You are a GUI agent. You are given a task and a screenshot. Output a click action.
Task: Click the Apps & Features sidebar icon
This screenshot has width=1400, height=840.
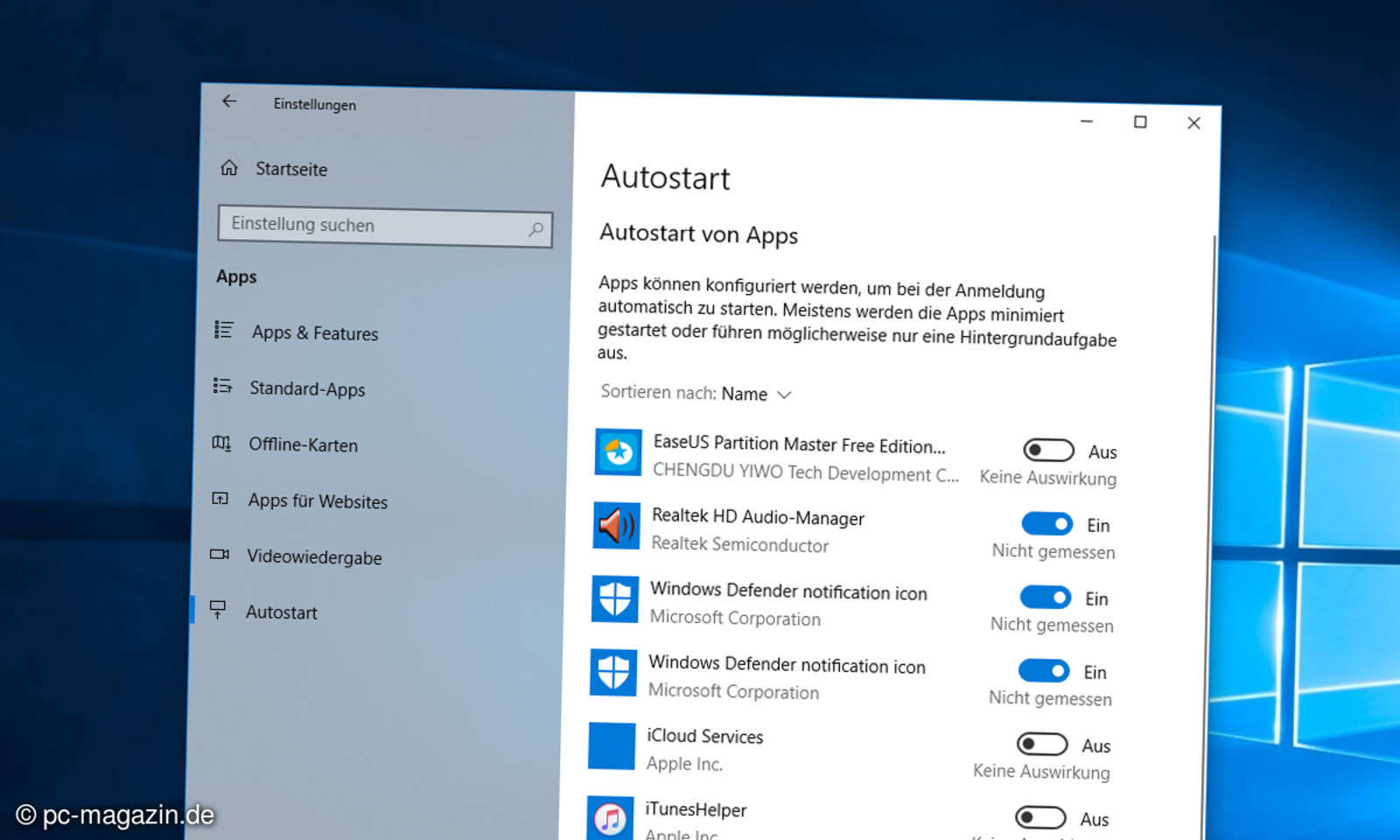[221, 330]
